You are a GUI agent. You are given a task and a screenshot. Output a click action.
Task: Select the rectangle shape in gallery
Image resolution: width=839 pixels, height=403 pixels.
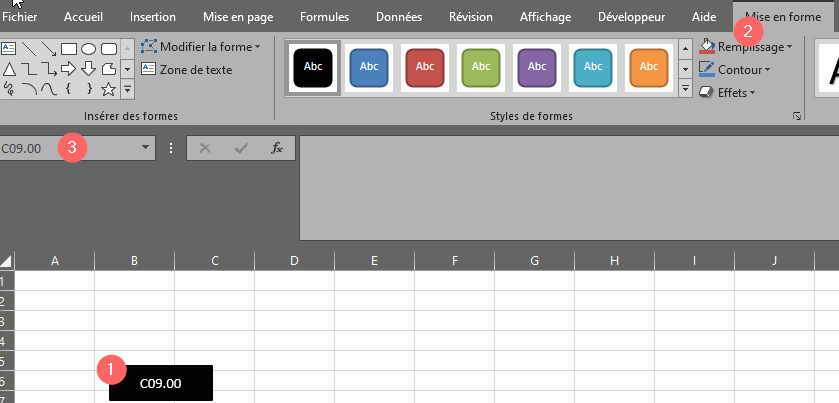pyautogui.click(x=69, y=49)
